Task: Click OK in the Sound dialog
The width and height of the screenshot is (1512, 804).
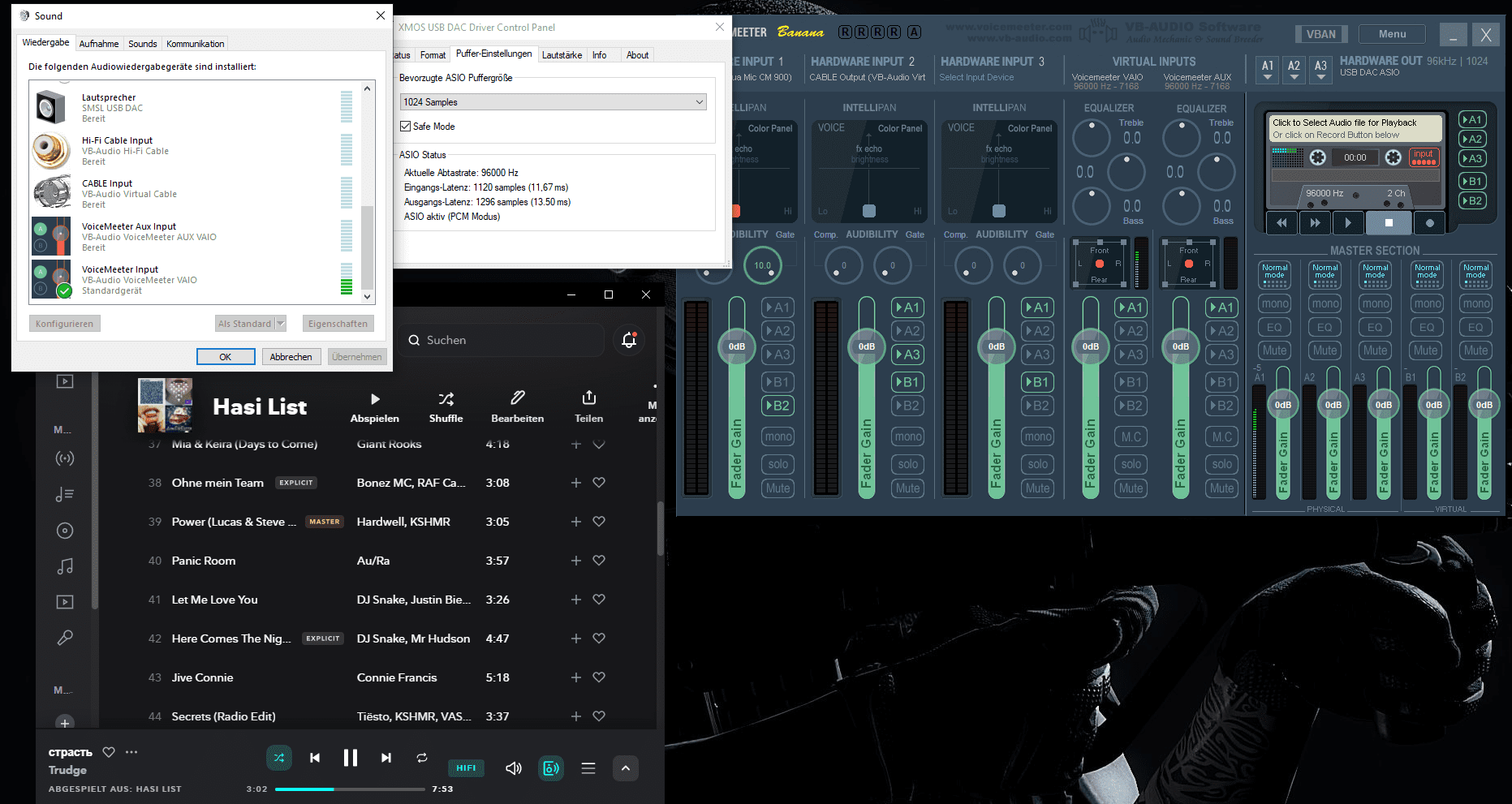Action: (226, 357)
